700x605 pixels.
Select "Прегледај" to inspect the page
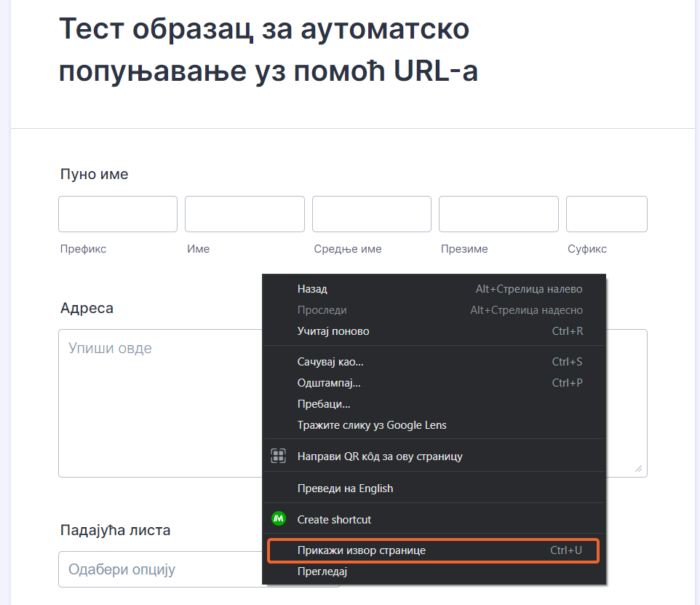point(322,572)
